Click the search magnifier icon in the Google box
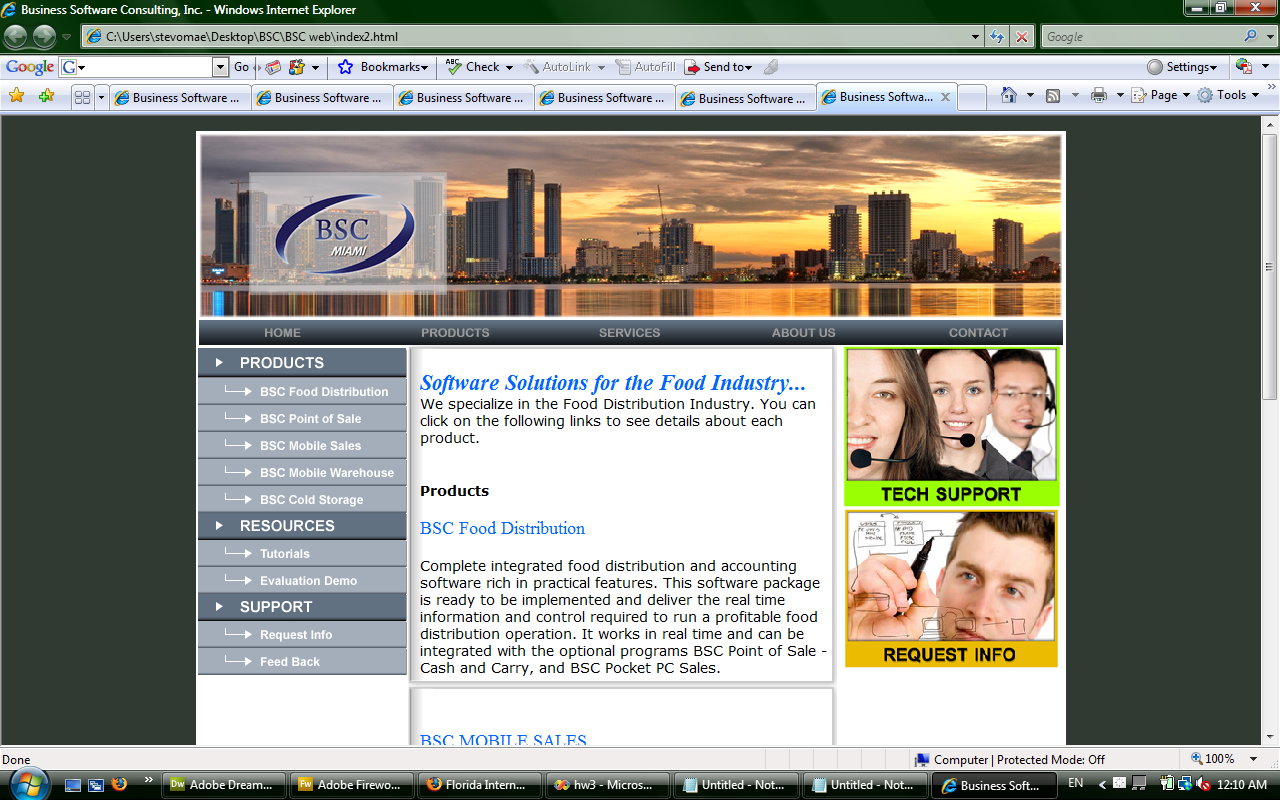Viewport: 1280px width, 800px height. coord(1251,36)
